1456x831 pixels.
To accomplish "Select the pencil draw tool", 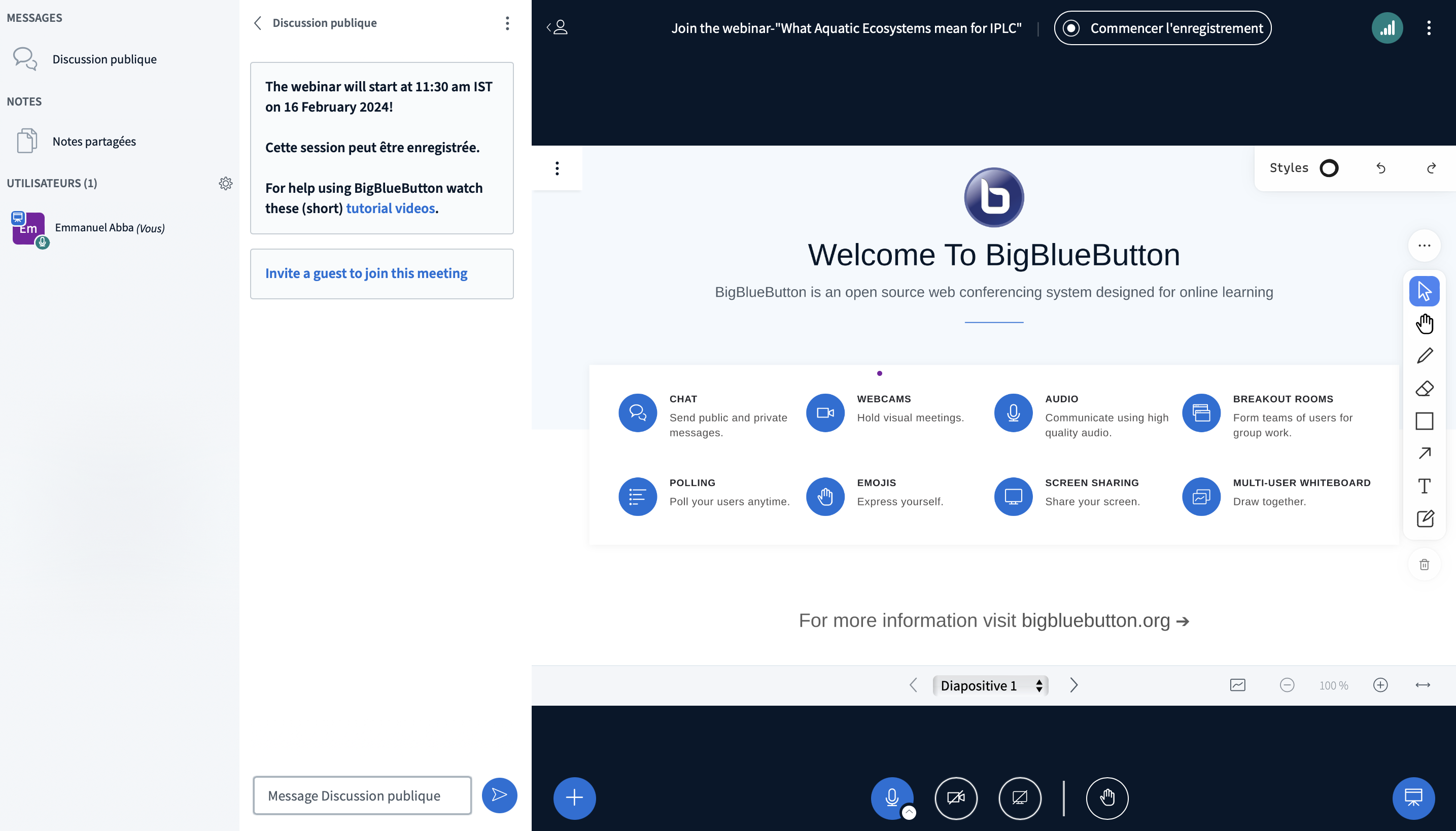I will point(1424,356).
